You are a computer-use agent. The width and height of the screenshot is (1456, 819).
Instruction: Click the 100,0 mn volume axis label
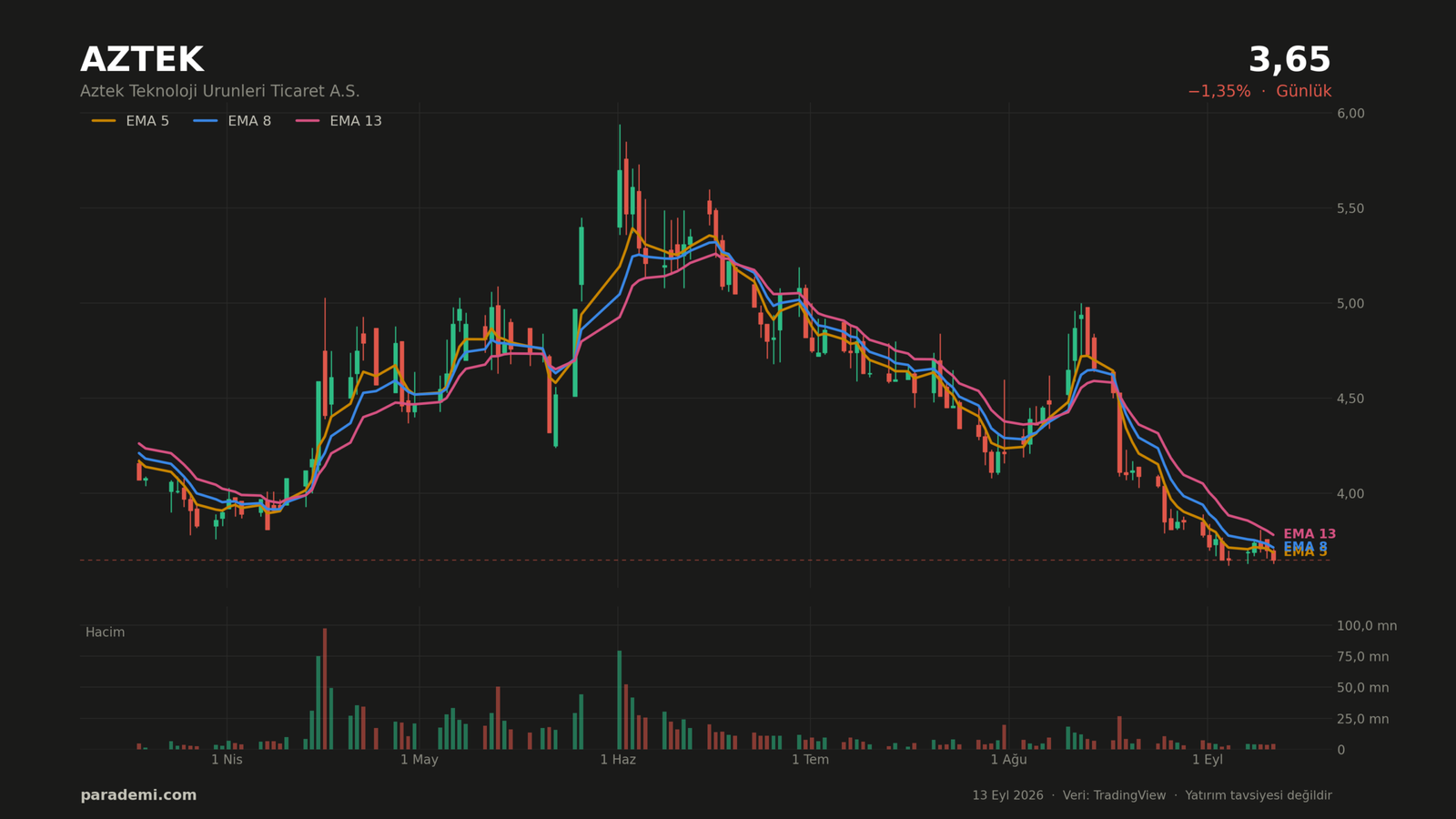1367,626
